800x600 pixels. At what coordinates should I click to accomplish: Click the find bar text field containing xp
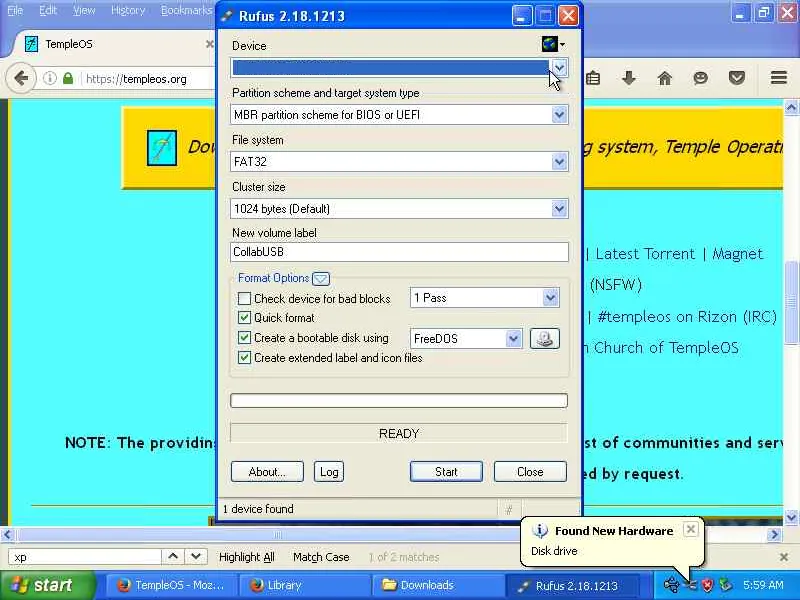[84, 557]
